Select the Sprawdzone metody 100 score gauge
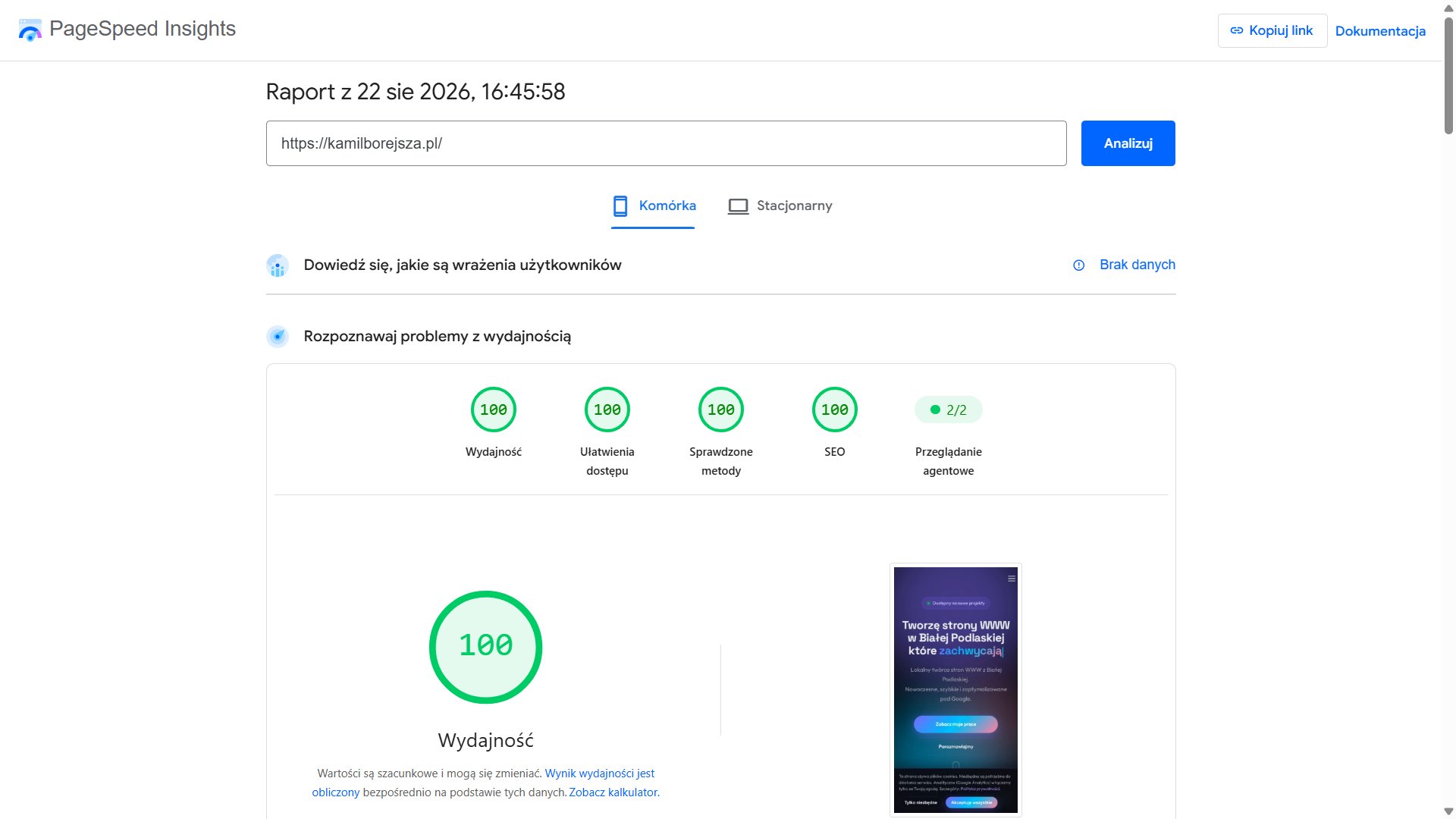1456x819 pixels. [x=721, y=409]
